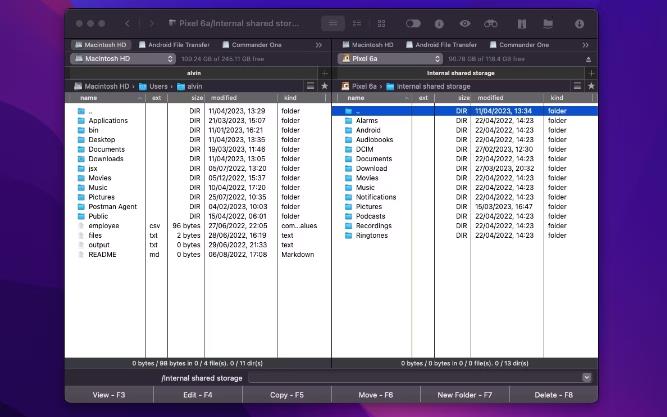Select the employee csv file

[x=198, y=226]
